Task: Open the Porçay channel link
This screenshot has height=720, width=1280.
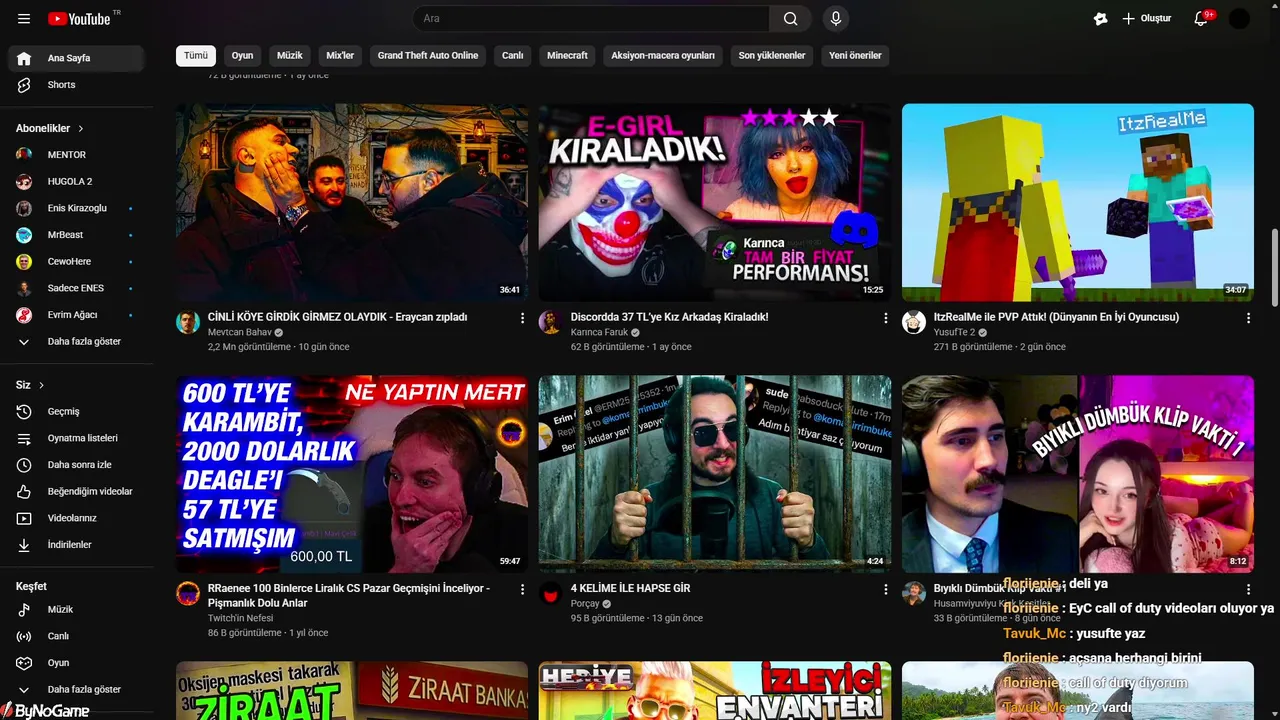Action: (585, 604)
